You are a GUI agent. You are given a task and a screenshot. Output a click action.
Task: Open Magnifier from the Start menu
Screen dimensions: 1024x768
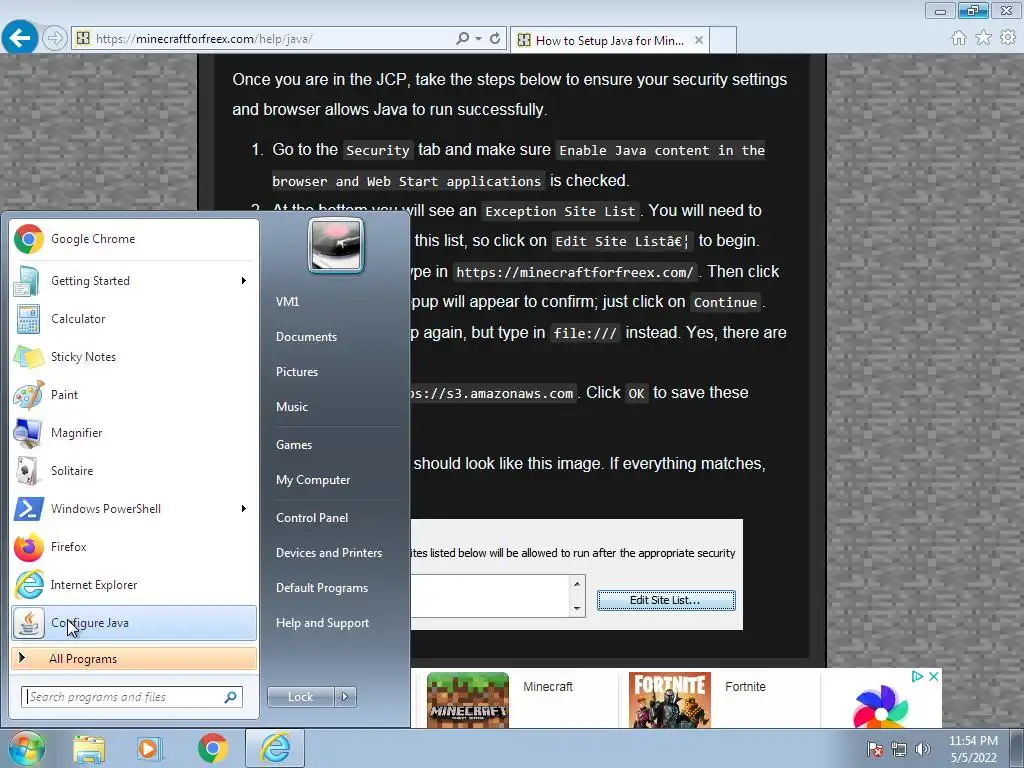point(134,432)
